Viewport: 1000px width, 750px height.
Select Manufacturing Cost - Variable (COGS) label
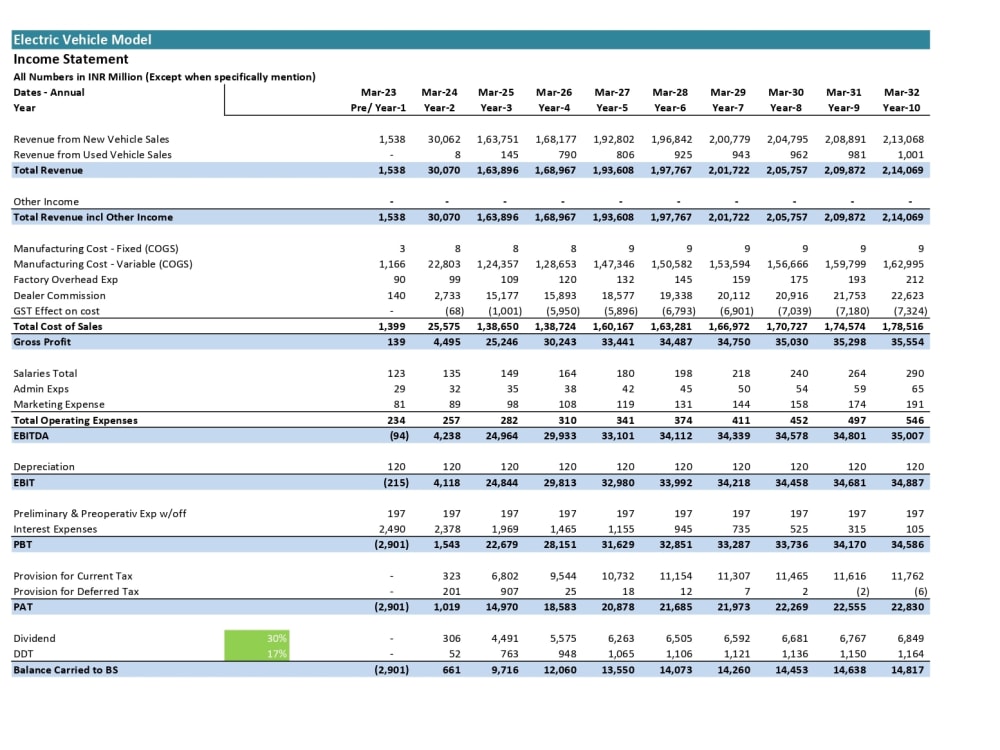tap(103, 264)
